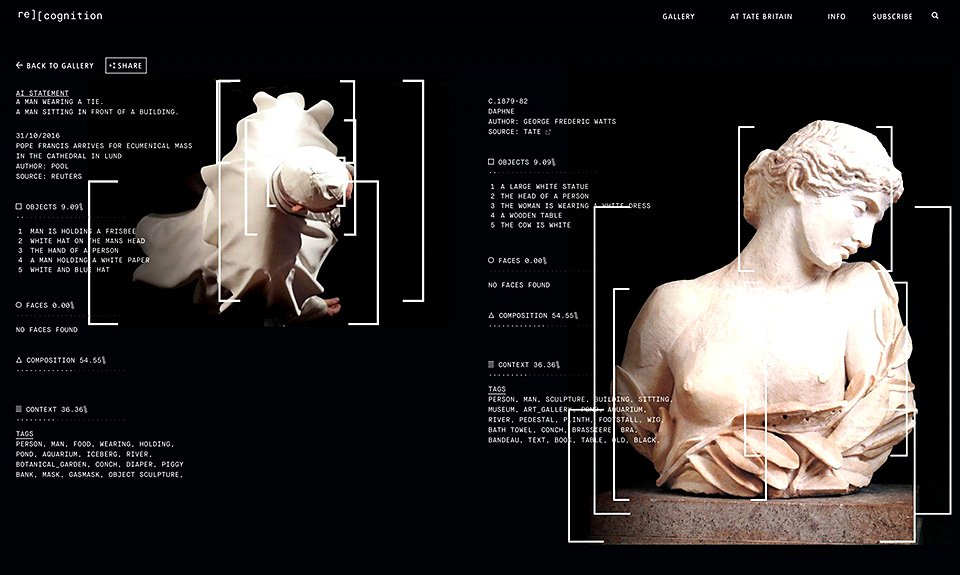Click the 'DAPHNE' title text
Screen dimensions: 960x575
tap(501, 111)
